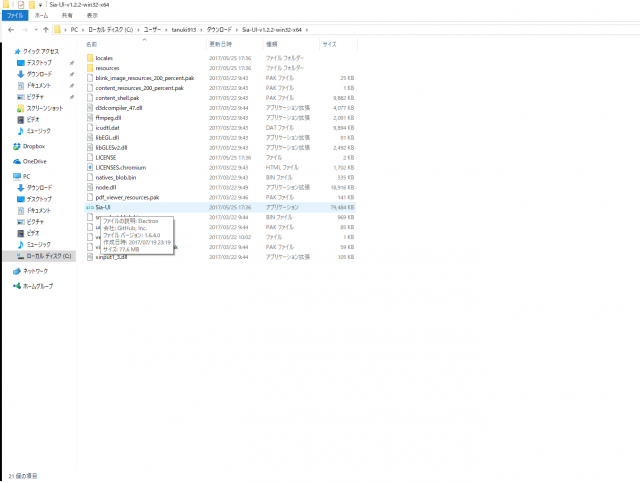The height and width of the screenshot is (483, 640).
Task: Click the PC computer icon in sidebar
Action: 17,176
